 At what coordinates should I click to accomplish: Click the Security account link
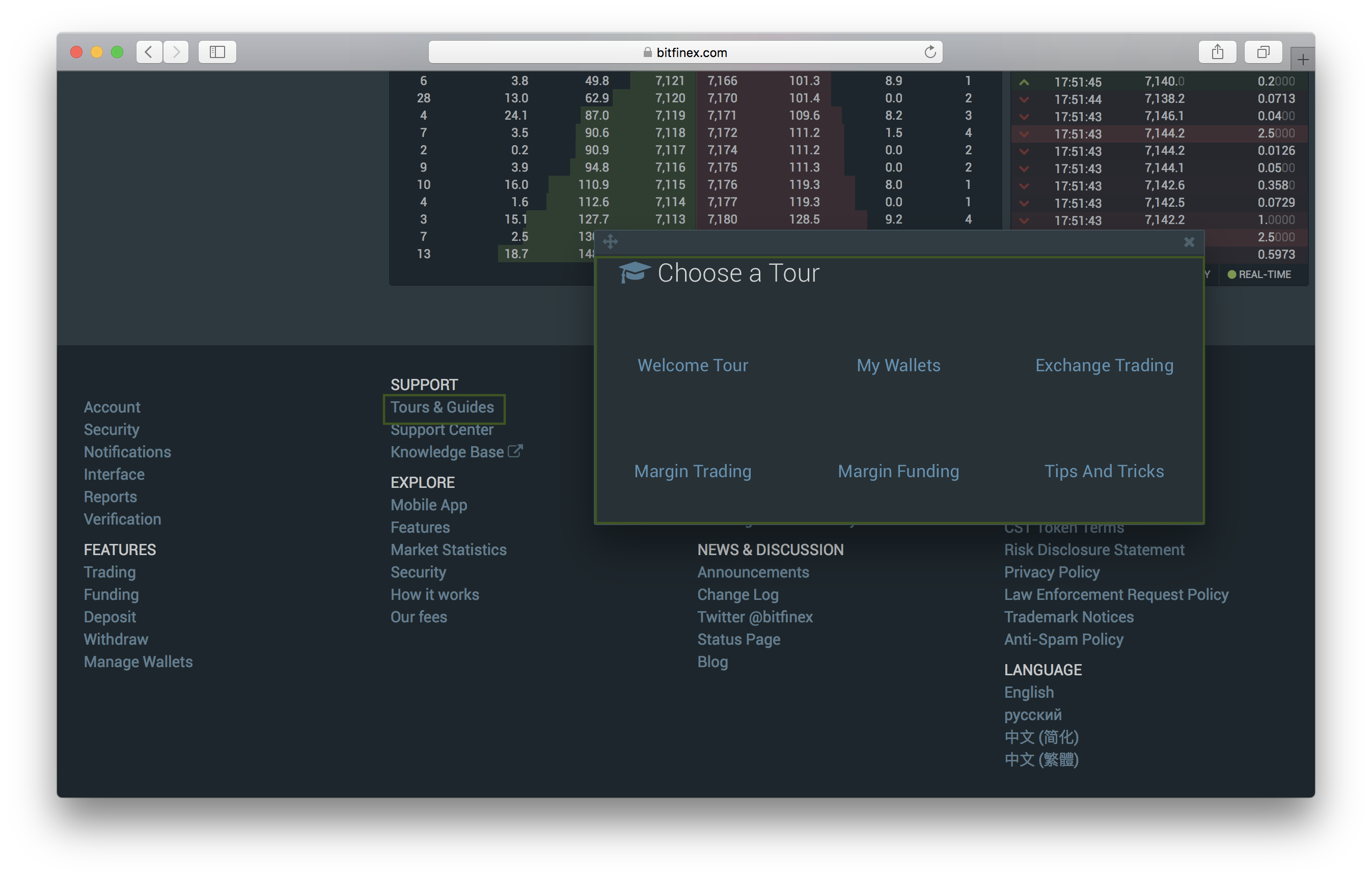(112, 428)
